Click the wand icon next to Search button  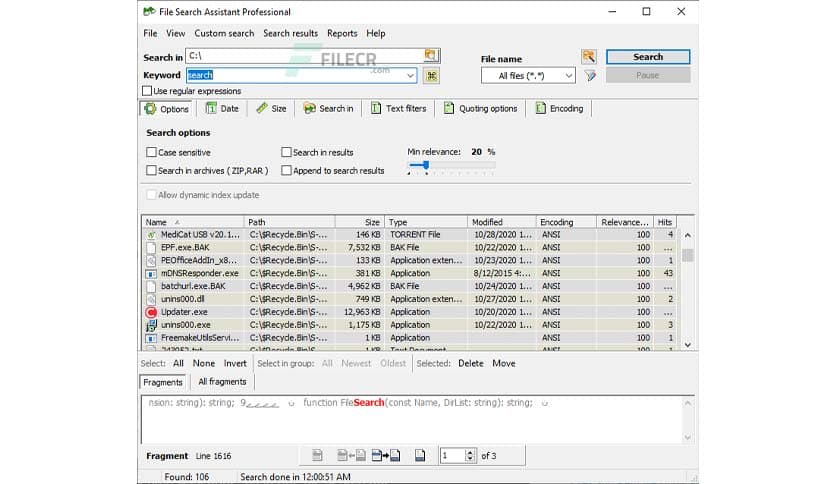(589, 57)
